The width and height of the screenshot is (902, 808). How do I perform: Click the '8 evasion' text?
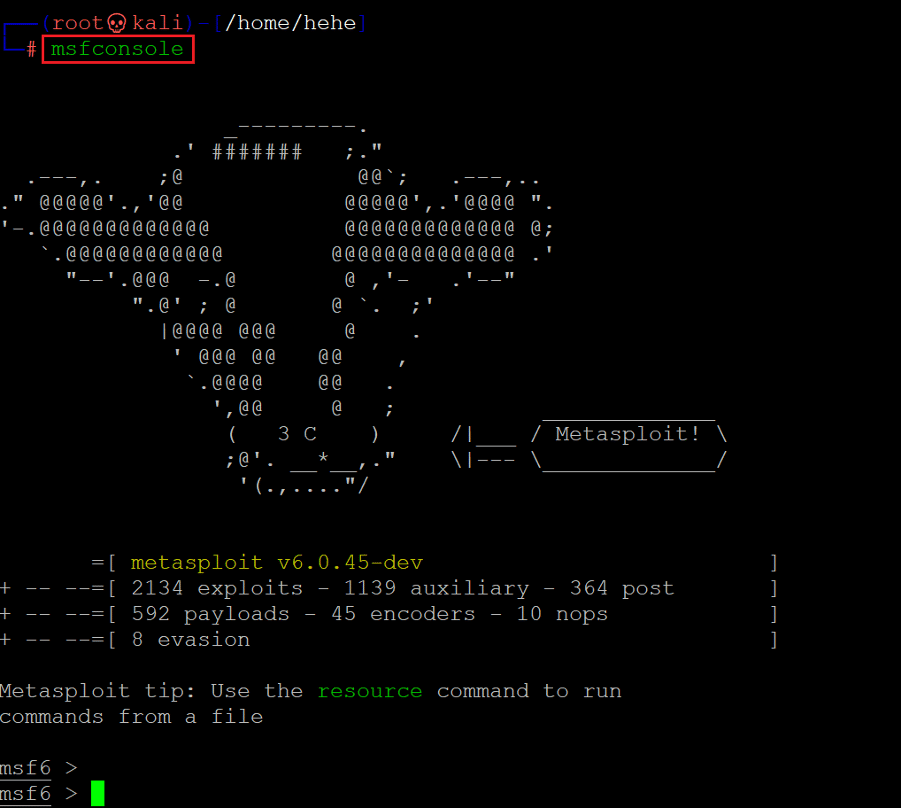coord(191,639)
